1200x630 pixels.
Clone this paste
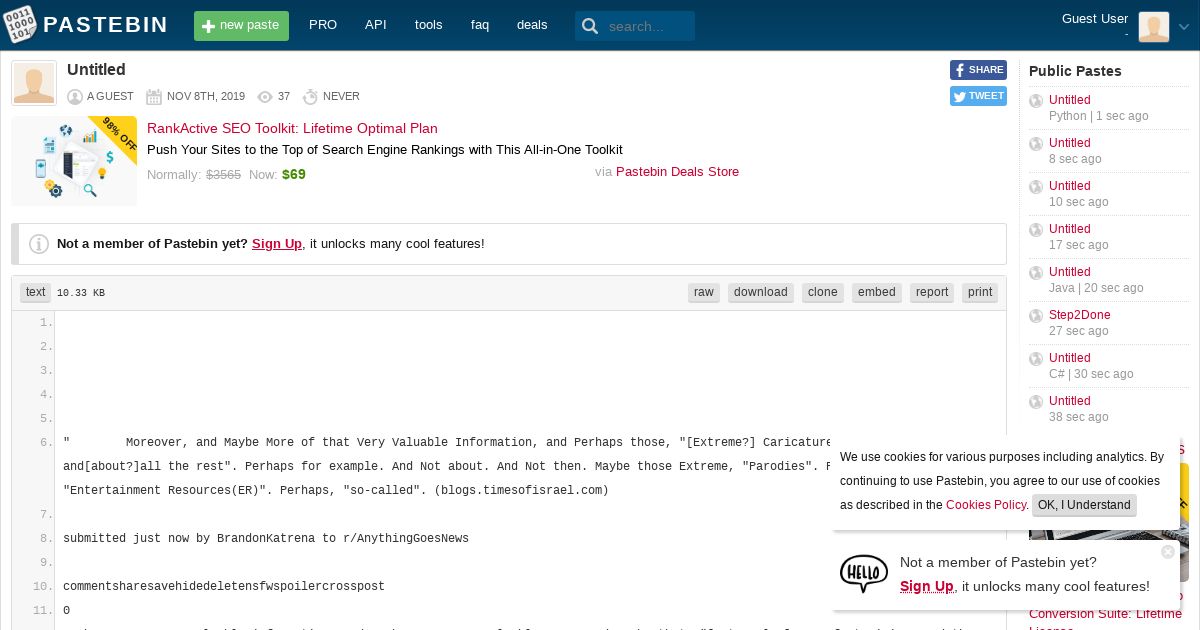click(823, 292)
